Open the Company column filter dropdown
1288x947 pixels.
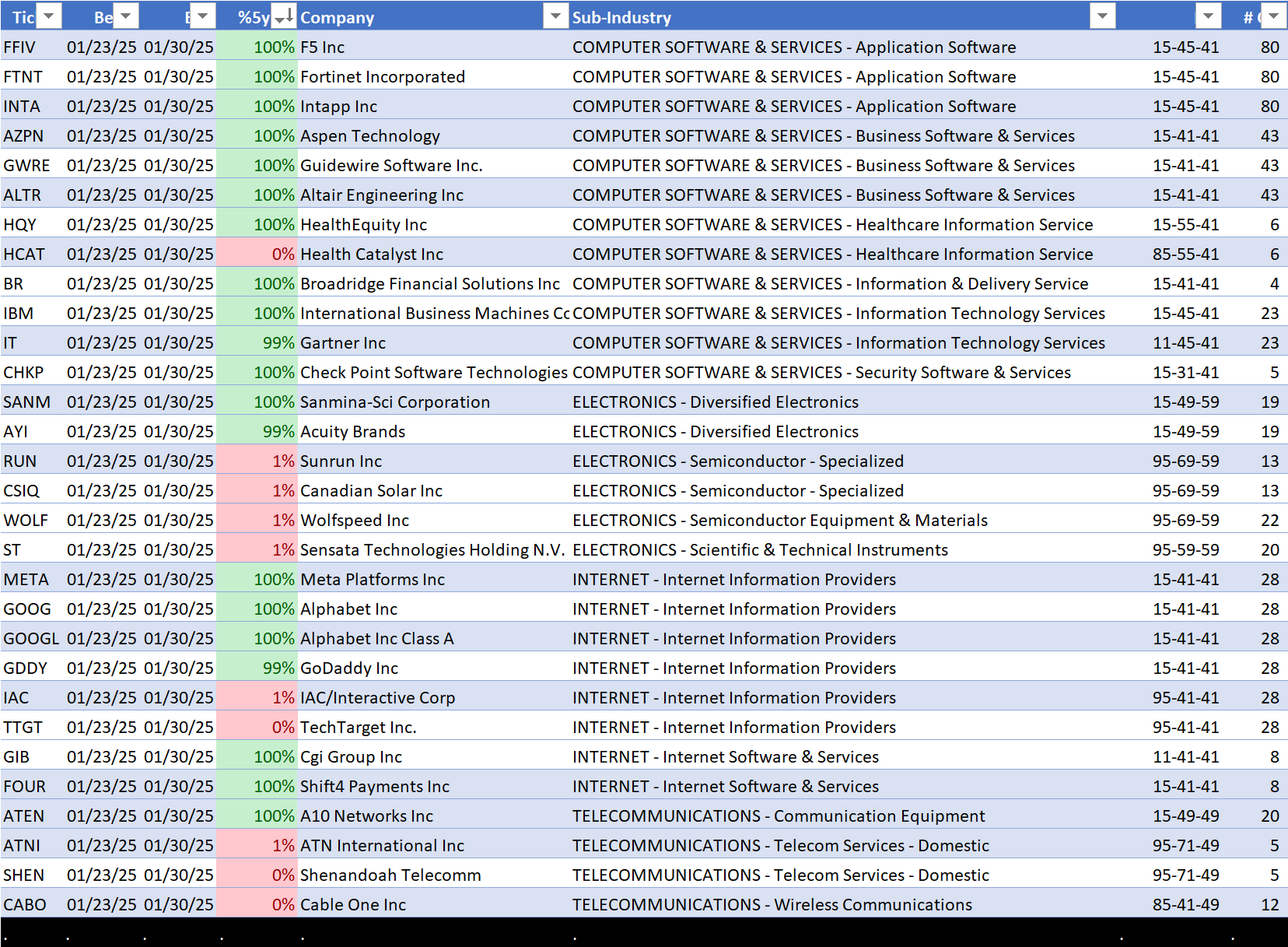tap(555, 16)
